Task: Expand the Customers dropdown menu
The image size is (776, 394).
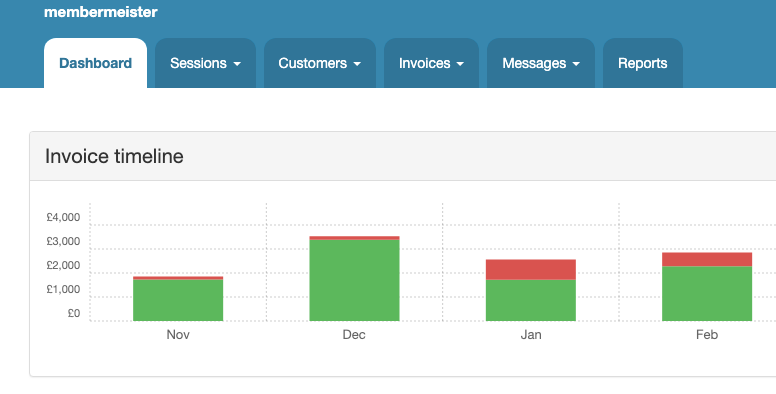Action: click(320, 63)
